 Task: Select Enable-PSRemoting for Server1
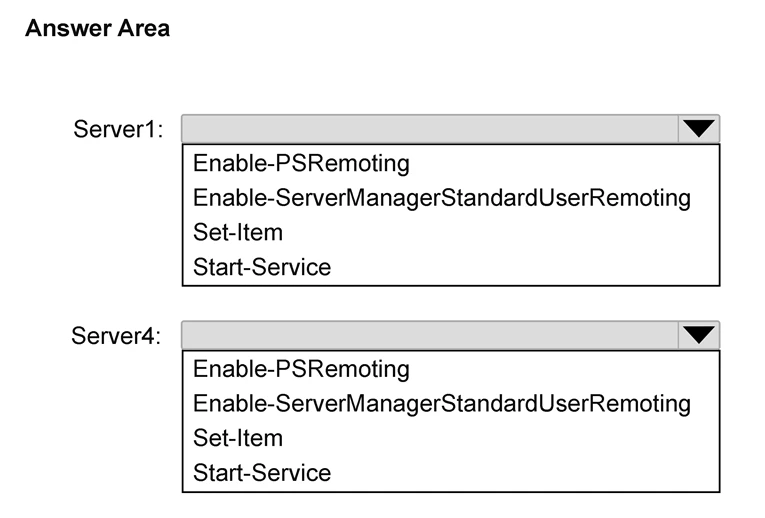click(301, 163)
